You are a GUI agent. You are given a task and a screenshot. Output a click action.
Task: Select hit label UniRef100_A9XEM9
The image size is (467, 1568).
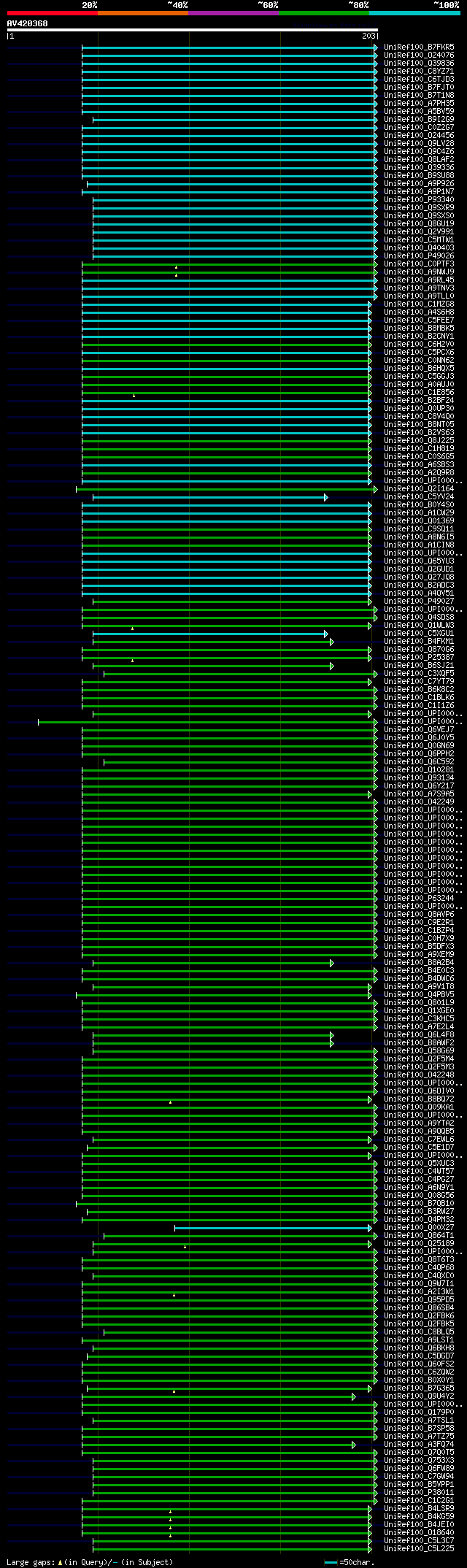click(x=419, y=955)
